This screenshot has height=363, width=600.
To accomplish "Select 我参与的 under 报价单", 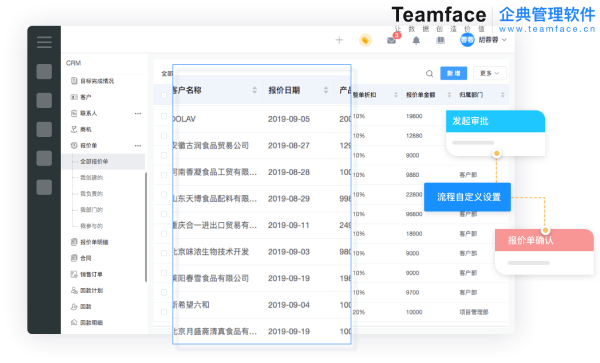I will pos(91,226).
